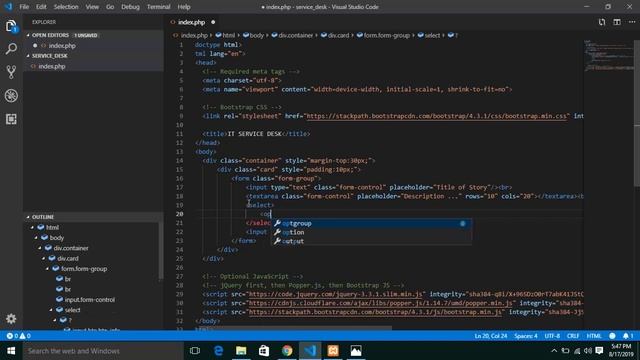This screenshot has width=640, height=360.
Task: Select input.form-control in the Outline
Action: (89, 300)
